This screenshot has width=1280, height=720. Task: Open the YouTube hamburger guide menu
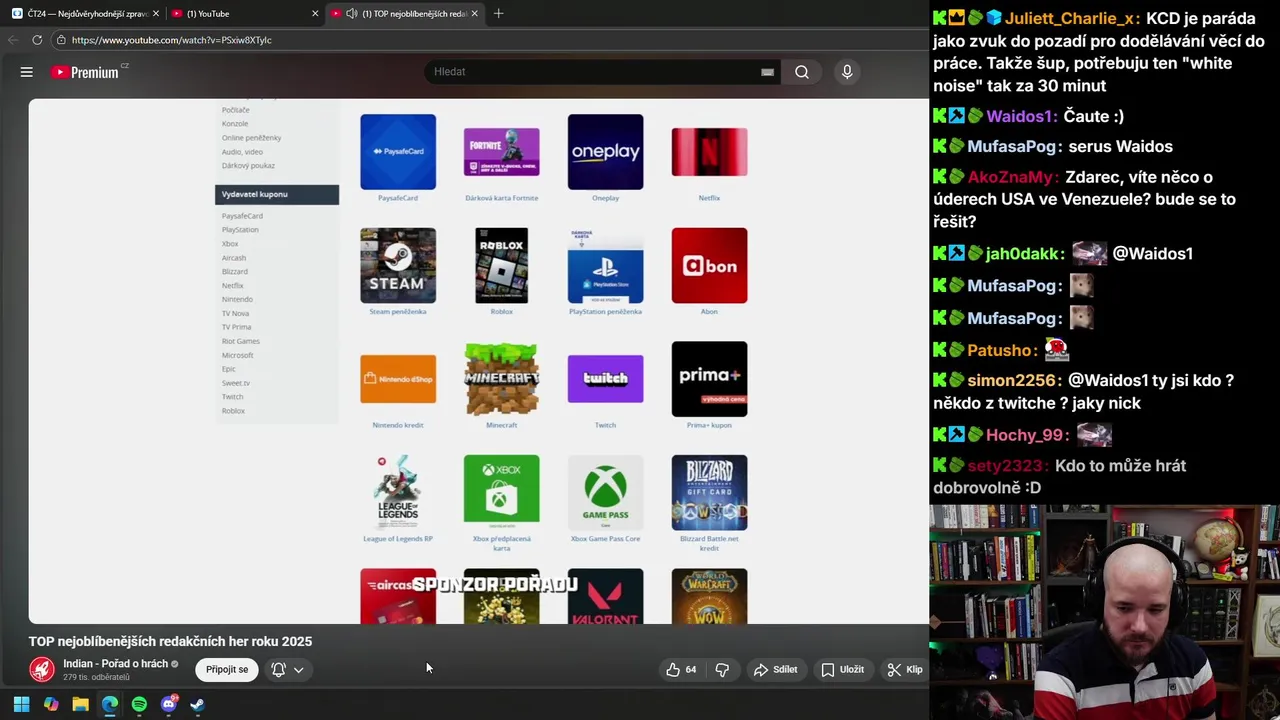27,72
